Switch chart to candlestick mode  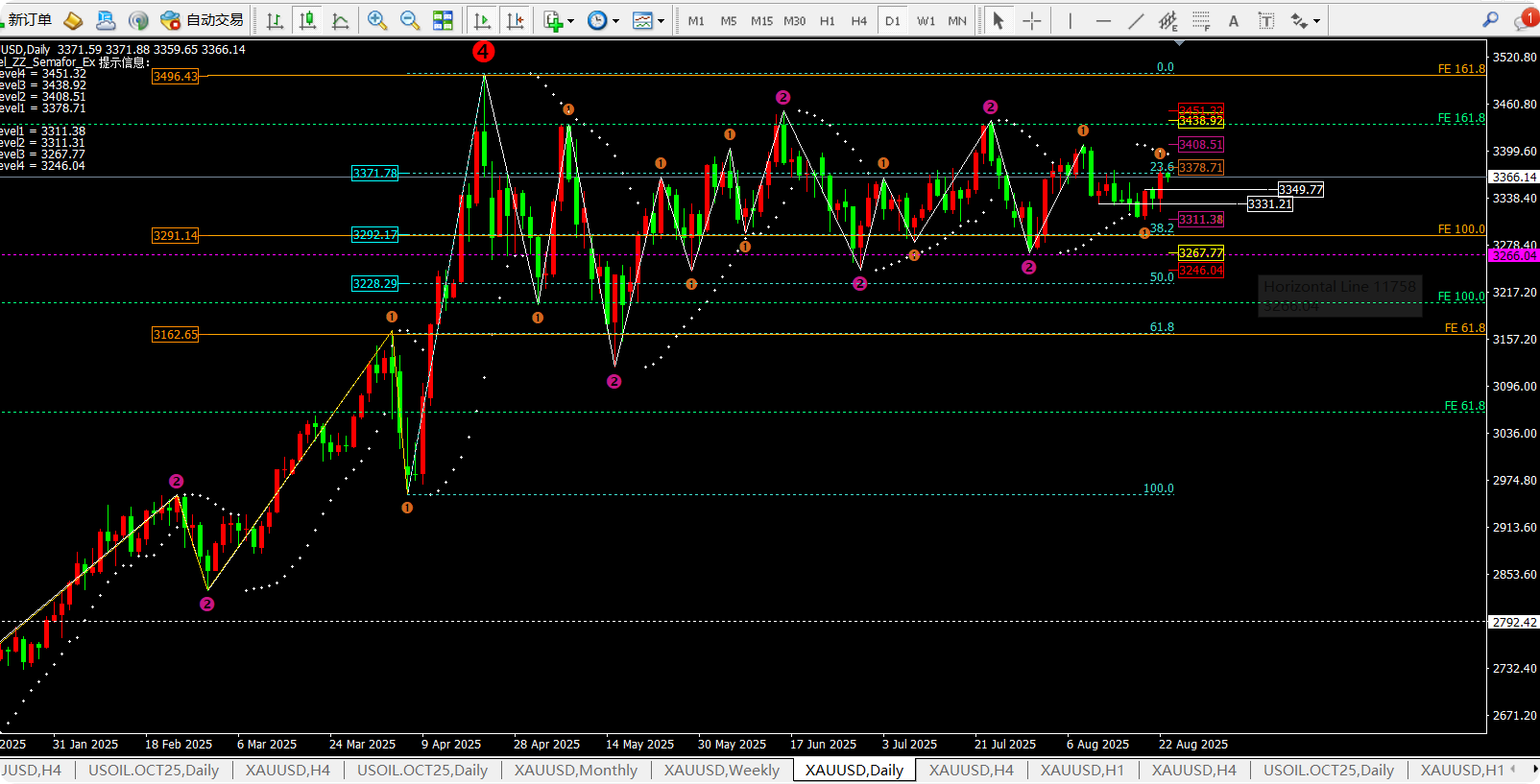coord(307,20)
